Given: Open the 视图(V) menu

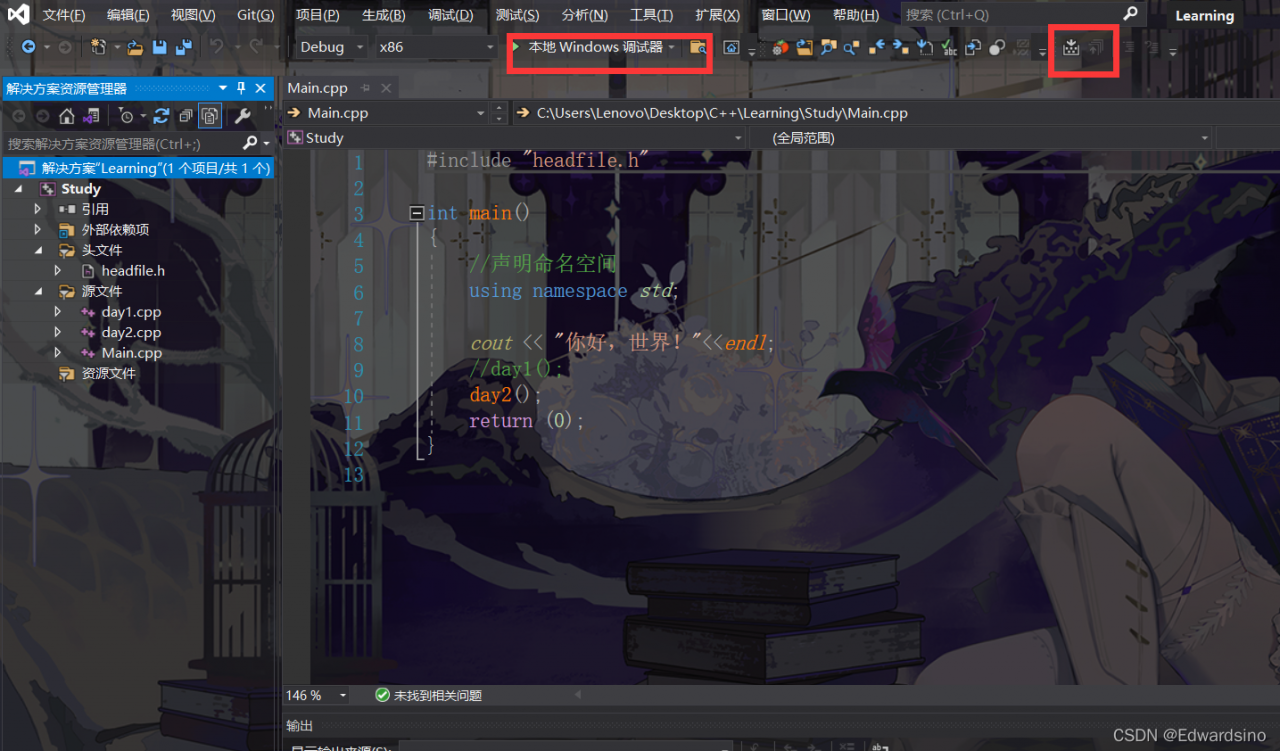Looking at the screenshot, I should 193,15.
